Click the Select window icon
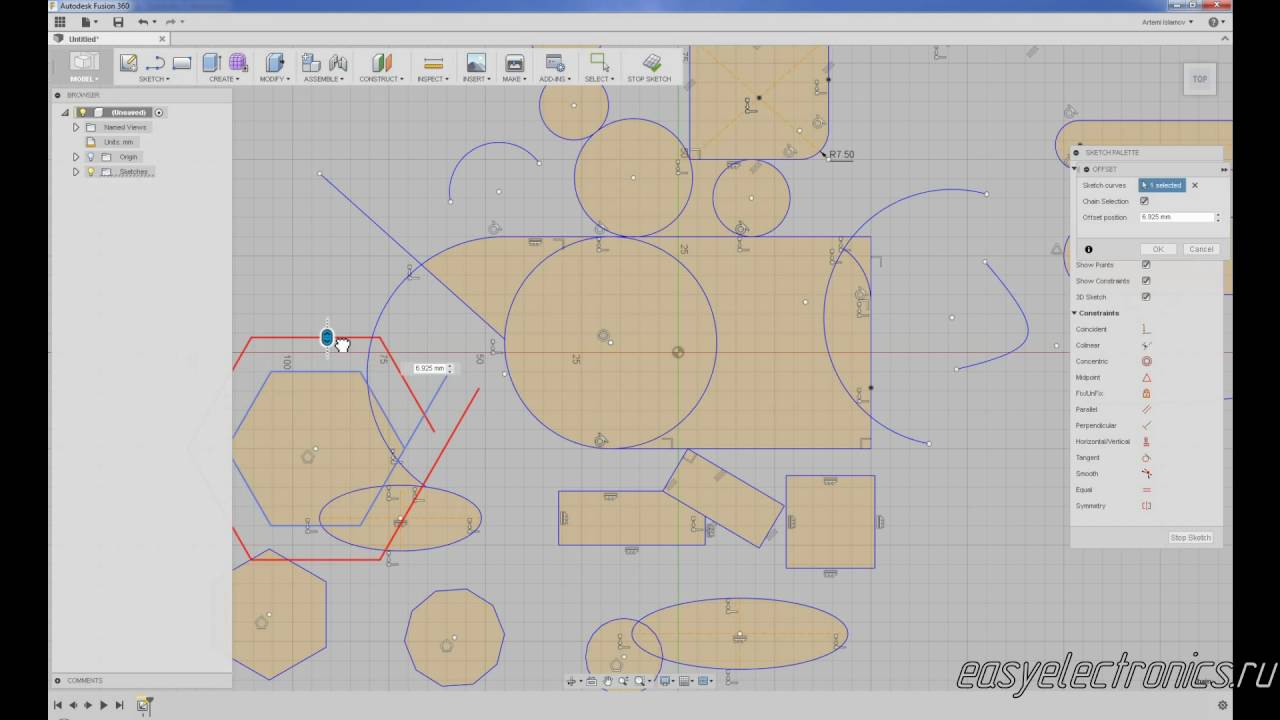Viewport: 1280px width, 720px height. (599, 63)
